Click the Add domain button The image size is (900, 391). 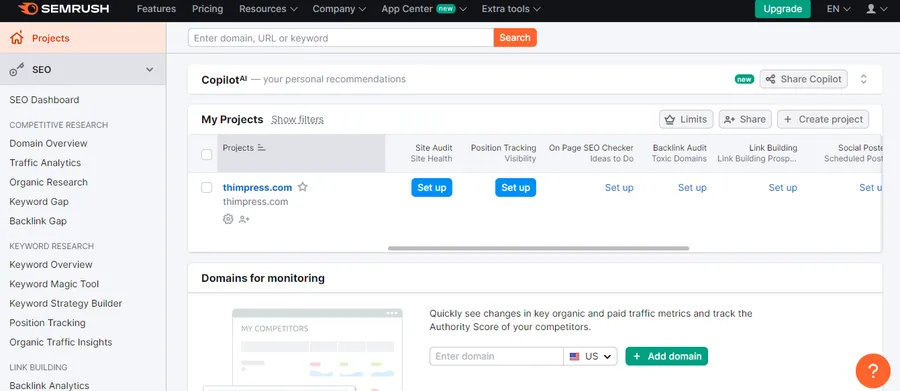666,356
